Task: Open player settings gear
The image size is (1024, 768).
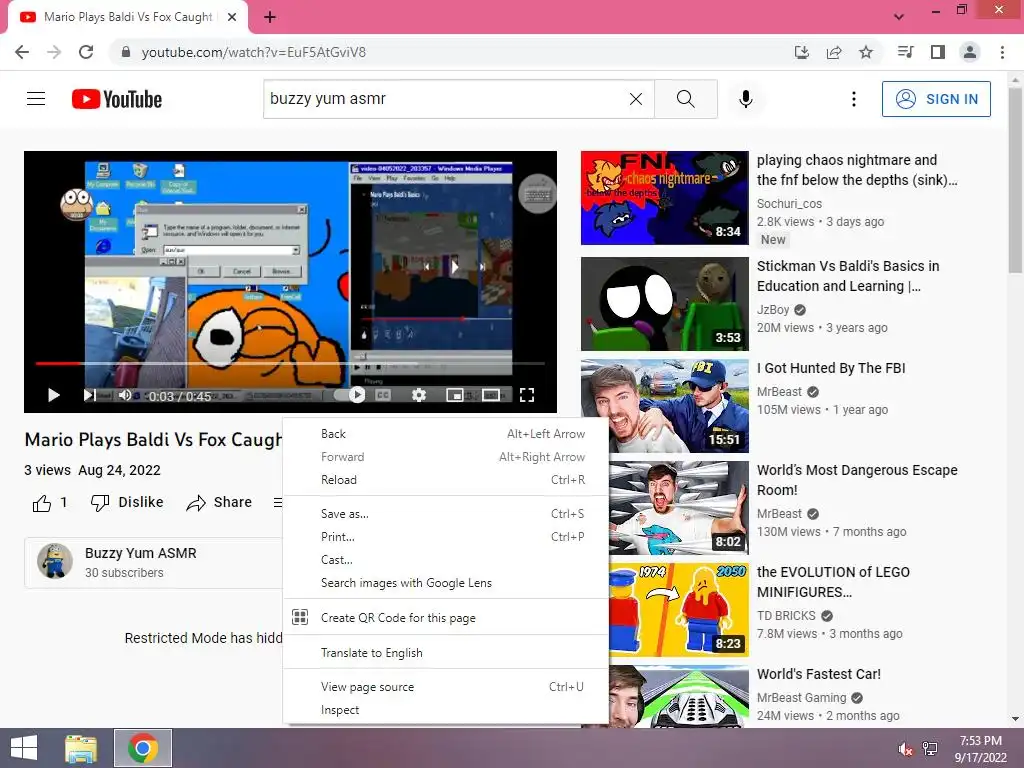Action: [419, 395]
